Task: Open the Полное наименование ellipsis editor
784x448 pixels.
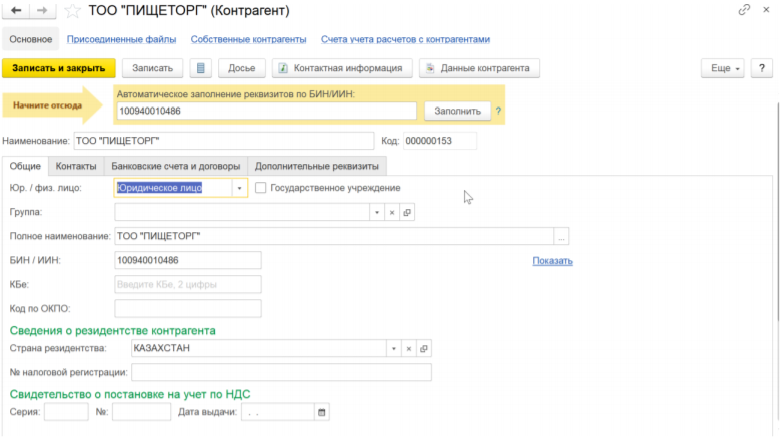Action: [561, 236]
